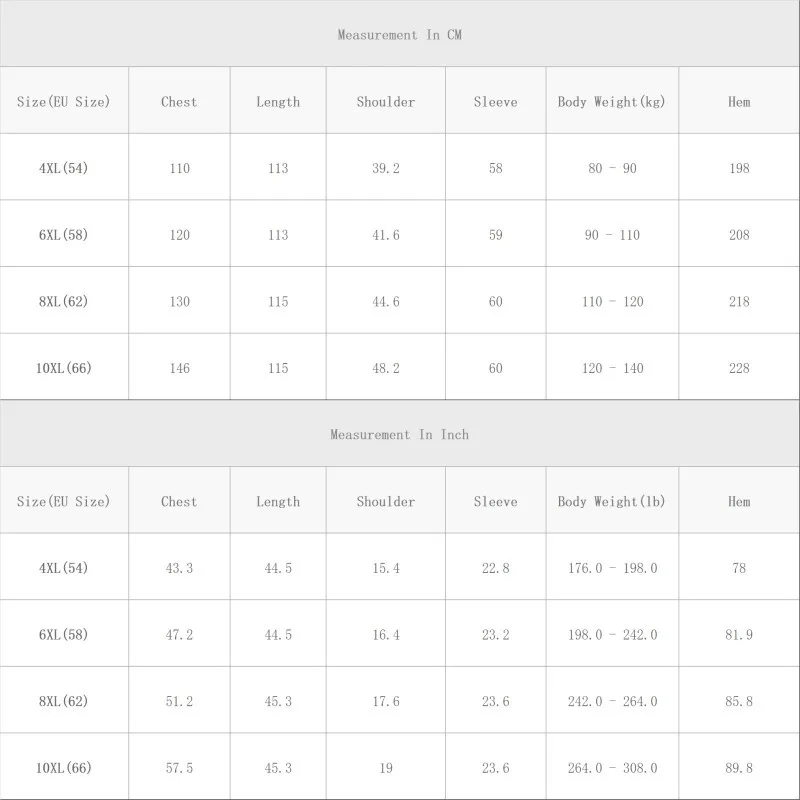Select the "Body Weight(lb)" column header
Screen dimensions: 800x800
click(x=611, y=502)
